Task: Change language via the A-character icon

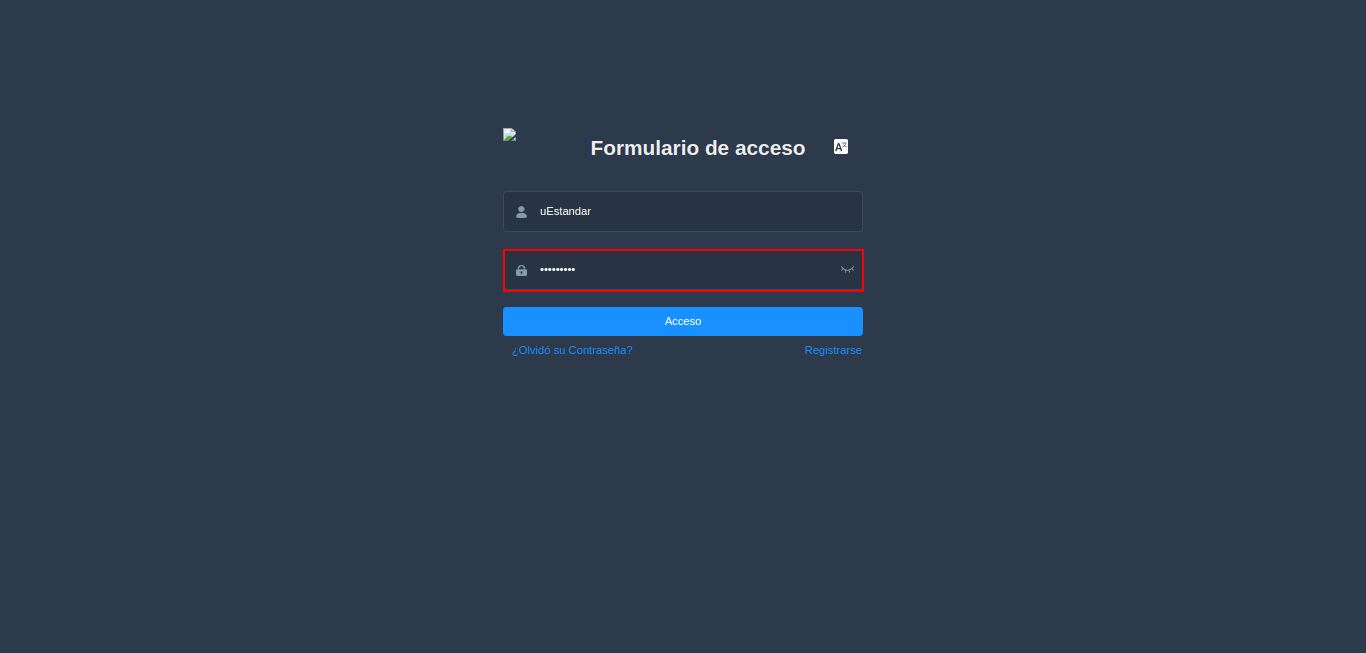Action: [841, 147]
